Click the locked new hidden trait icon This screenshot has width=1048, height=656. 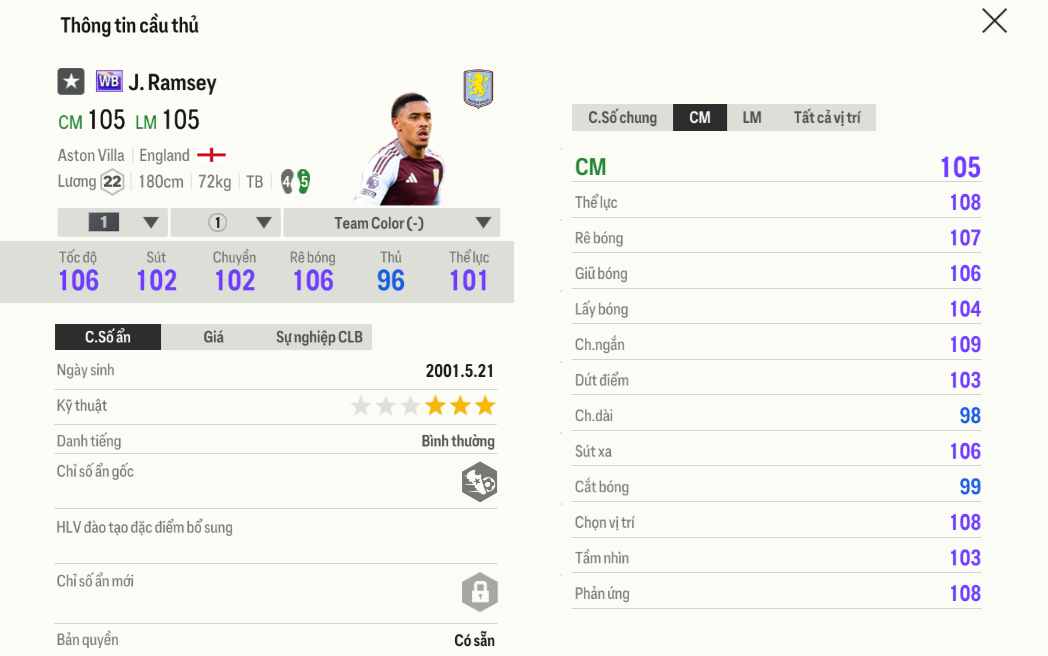[479, 592]
